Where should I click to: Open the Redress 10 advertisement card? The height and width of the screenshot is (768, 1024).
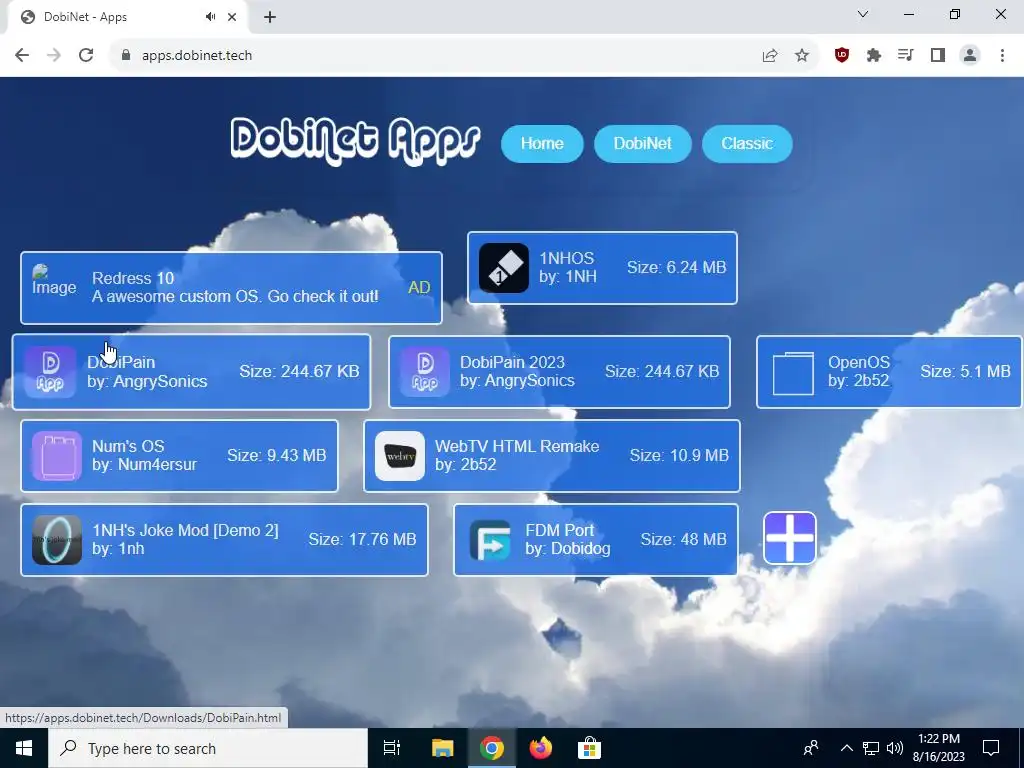click(231, 288)
